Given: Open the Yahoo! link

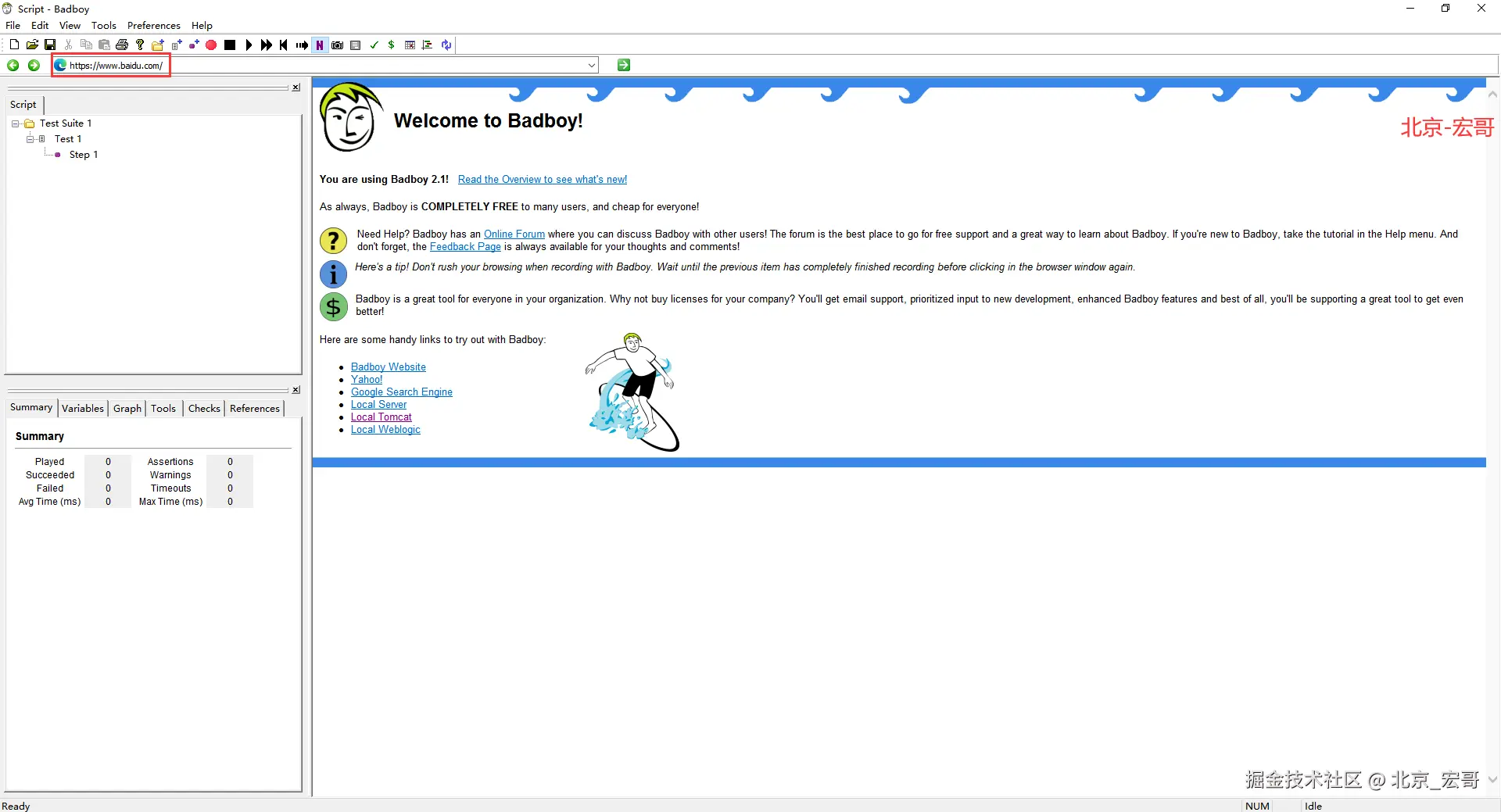Looking at the screenshot, I should (367, 380).
